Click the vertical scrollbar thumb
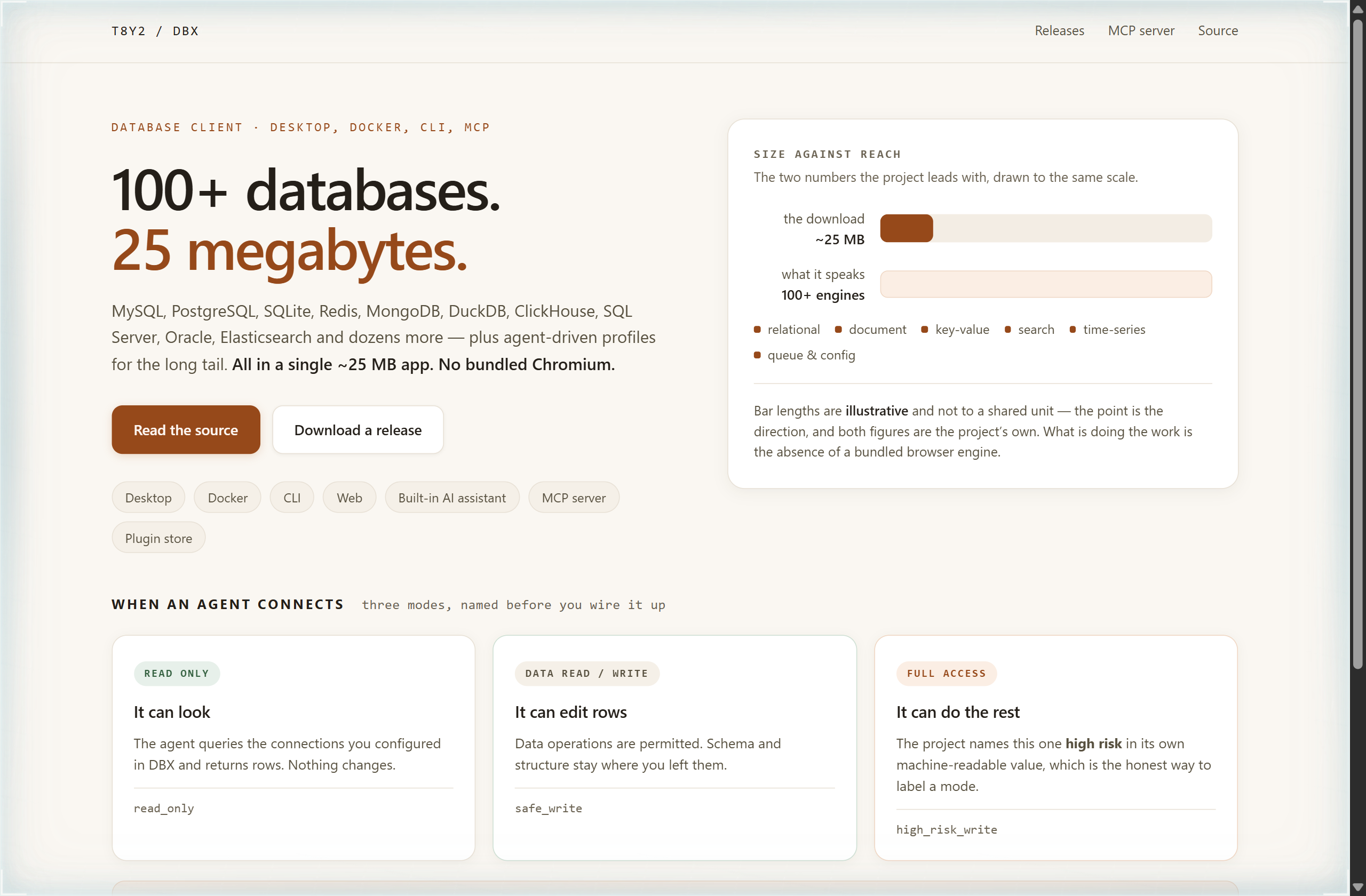This screenshot has width=1366, height=896. point(1357,344)
